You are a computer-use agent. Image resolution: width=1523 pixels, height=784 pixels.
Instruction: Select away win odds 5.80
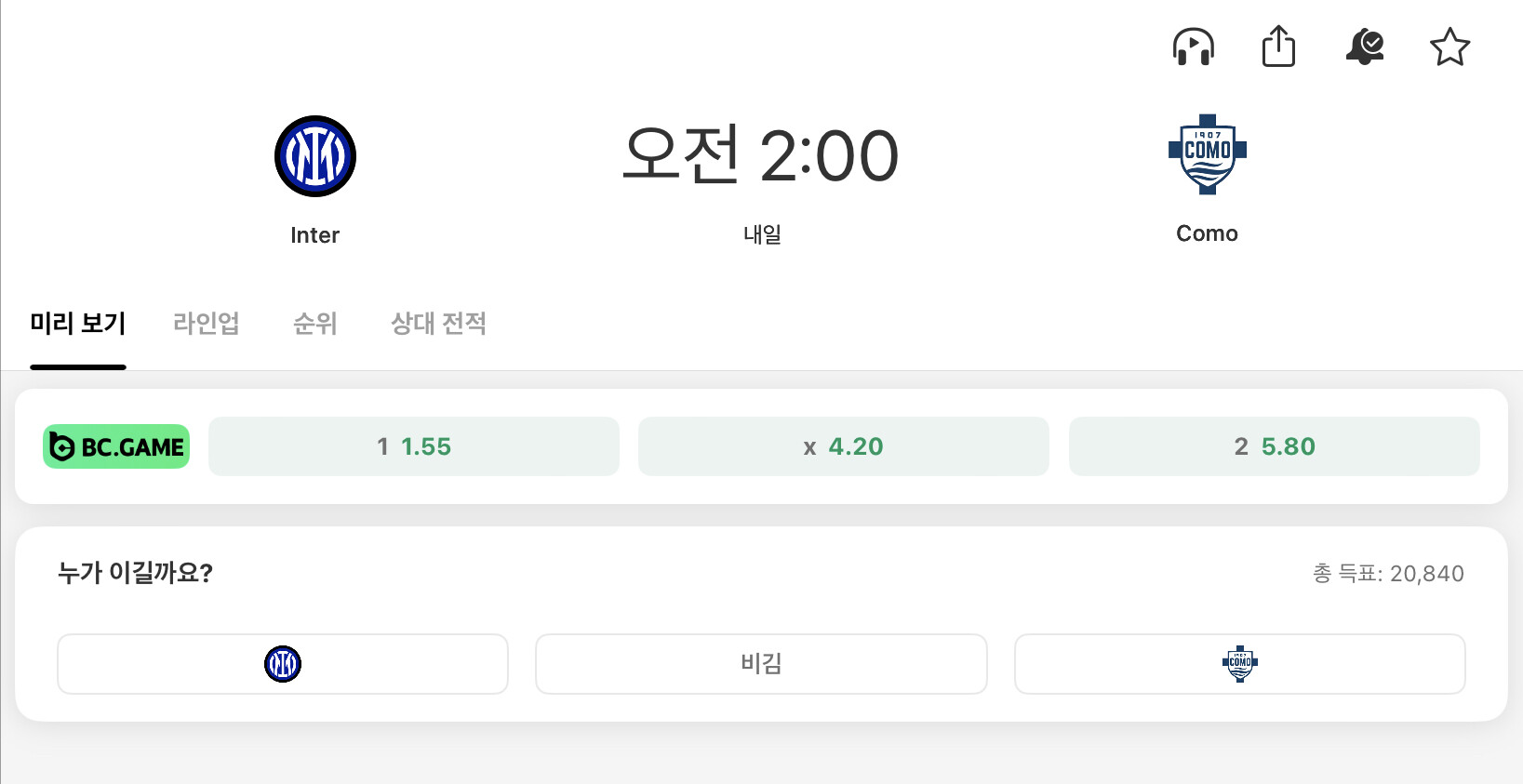click(1274, 446)
